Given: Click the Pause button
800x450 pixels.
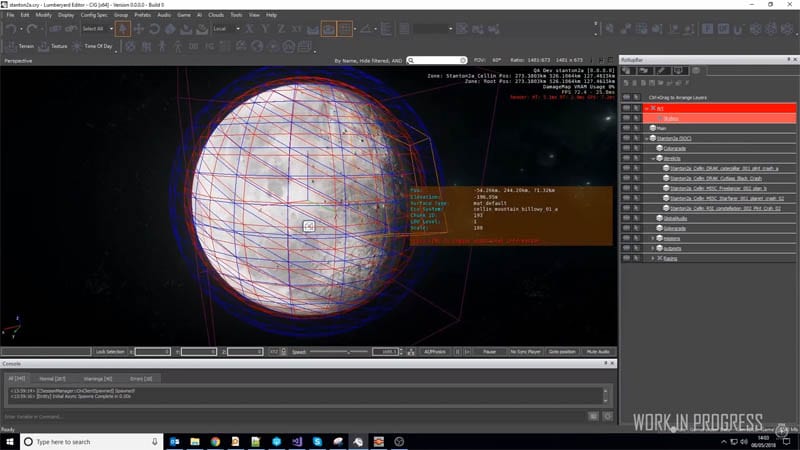Looking at the screenshot, I should pos(489,352).
